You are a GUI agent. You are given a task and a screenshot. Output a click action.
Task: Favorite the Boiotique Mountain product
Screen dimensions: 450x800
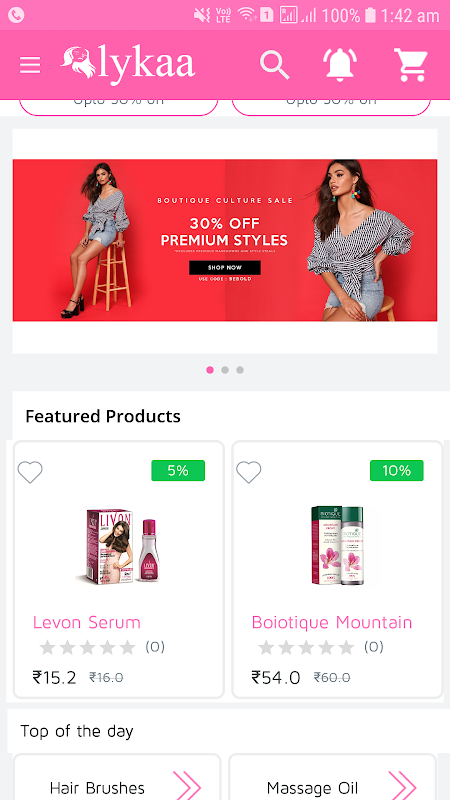pyautogui.click(x=248, y=472)
